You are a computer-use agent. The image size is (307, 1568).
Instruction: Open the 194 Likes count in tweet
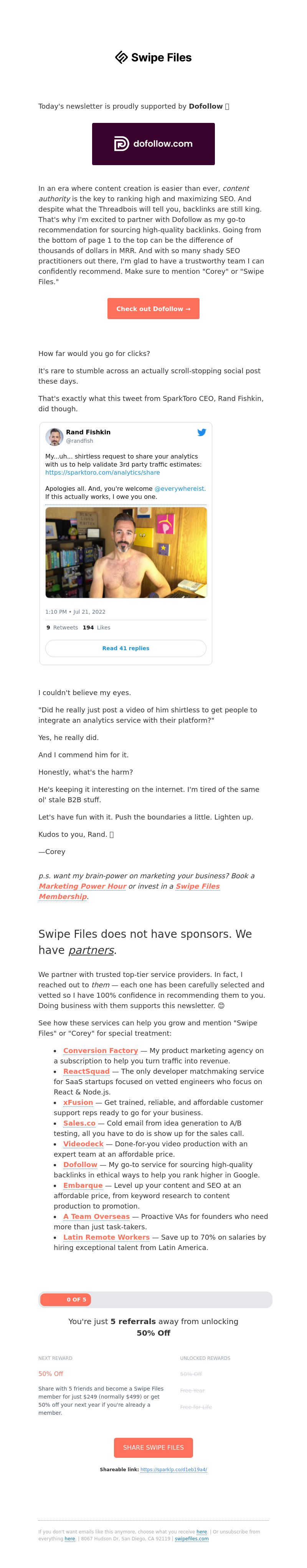(96, 628)
